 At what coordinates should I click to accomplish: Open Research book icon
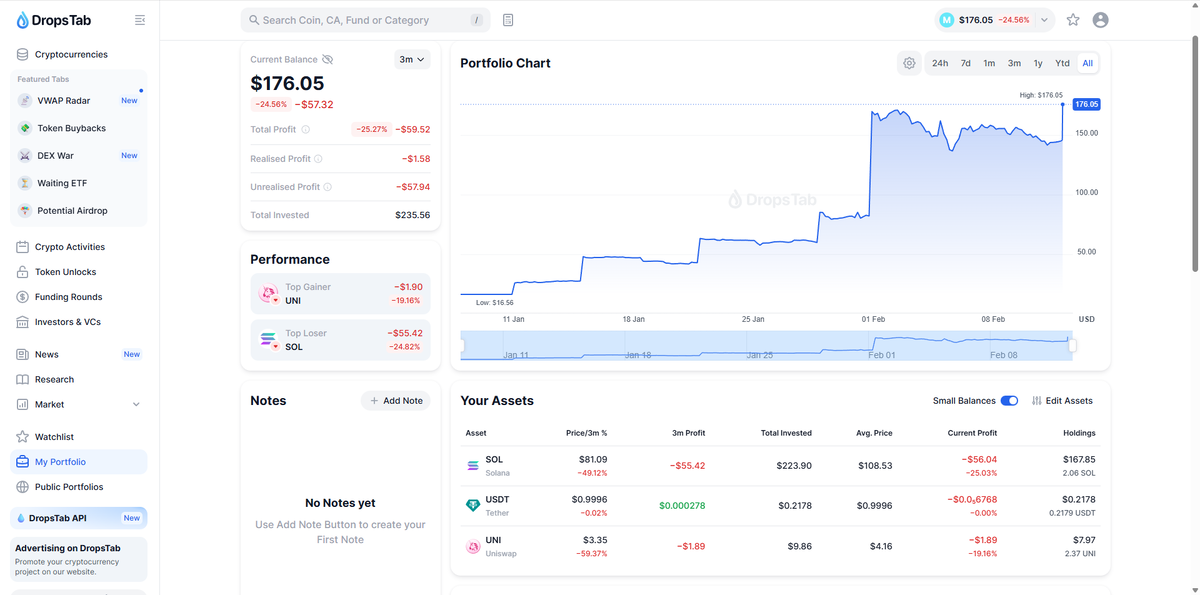pos(22,379)
